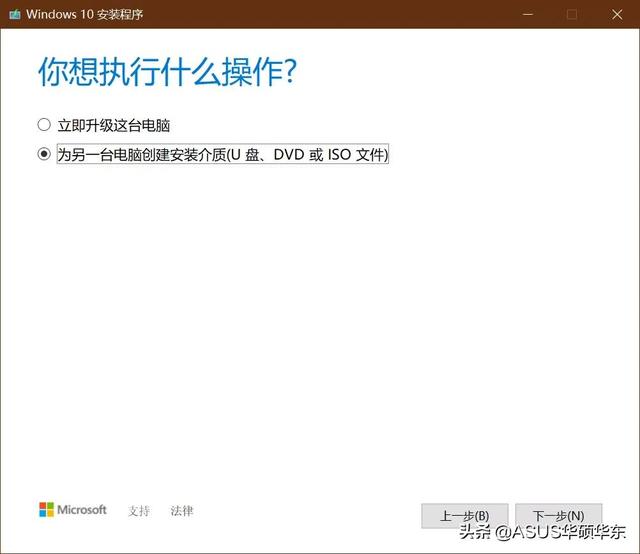The image size is (640, 554).
Task: Click the 上一步(B) button
Action: 464,516
